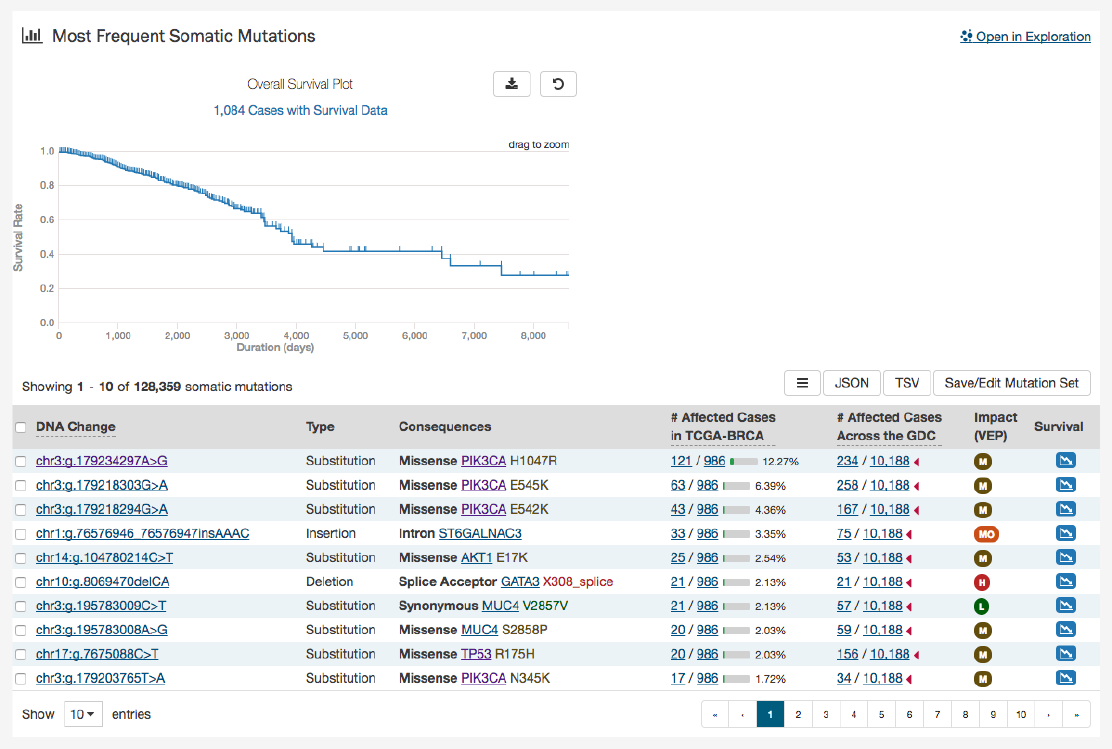Show survival plot for TP53 R175H row
Screen dimensions: 1112x749
[1065, 654]
